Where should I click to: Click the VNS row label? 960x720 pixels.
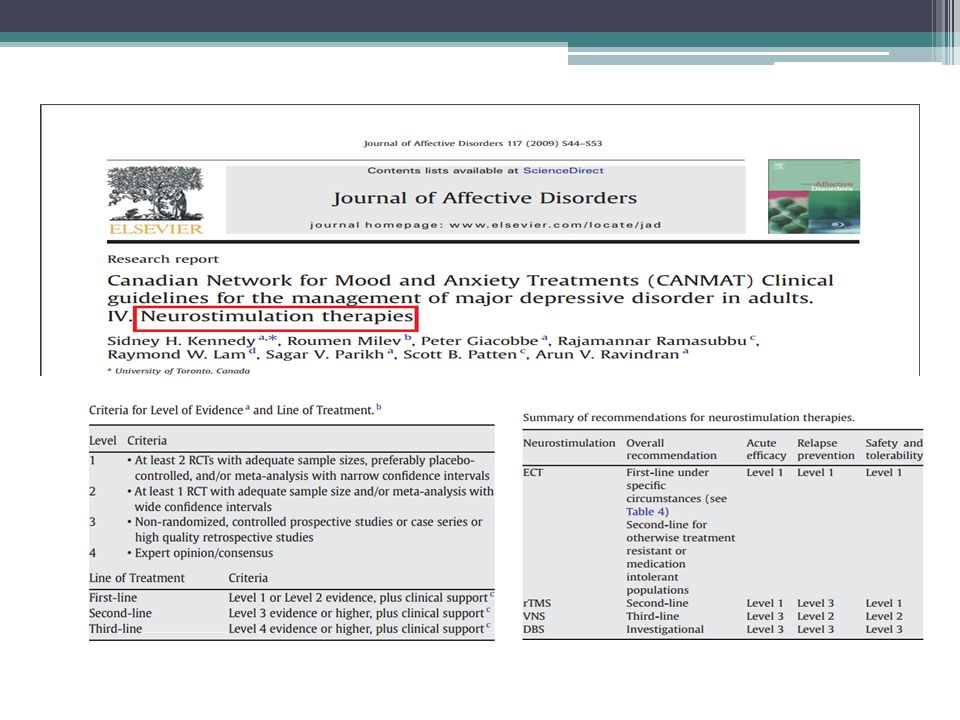[534, 617]
